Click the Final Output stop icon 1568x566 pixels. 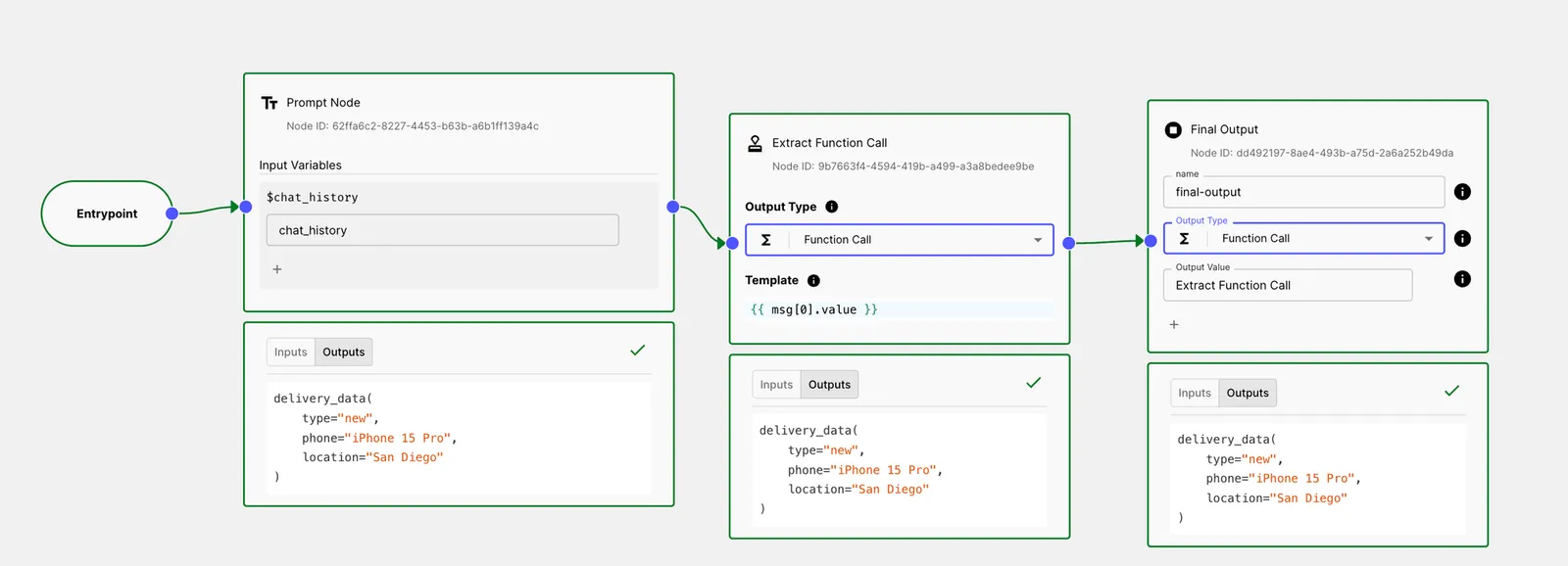pyautogui.click(x=1173, y=129)
